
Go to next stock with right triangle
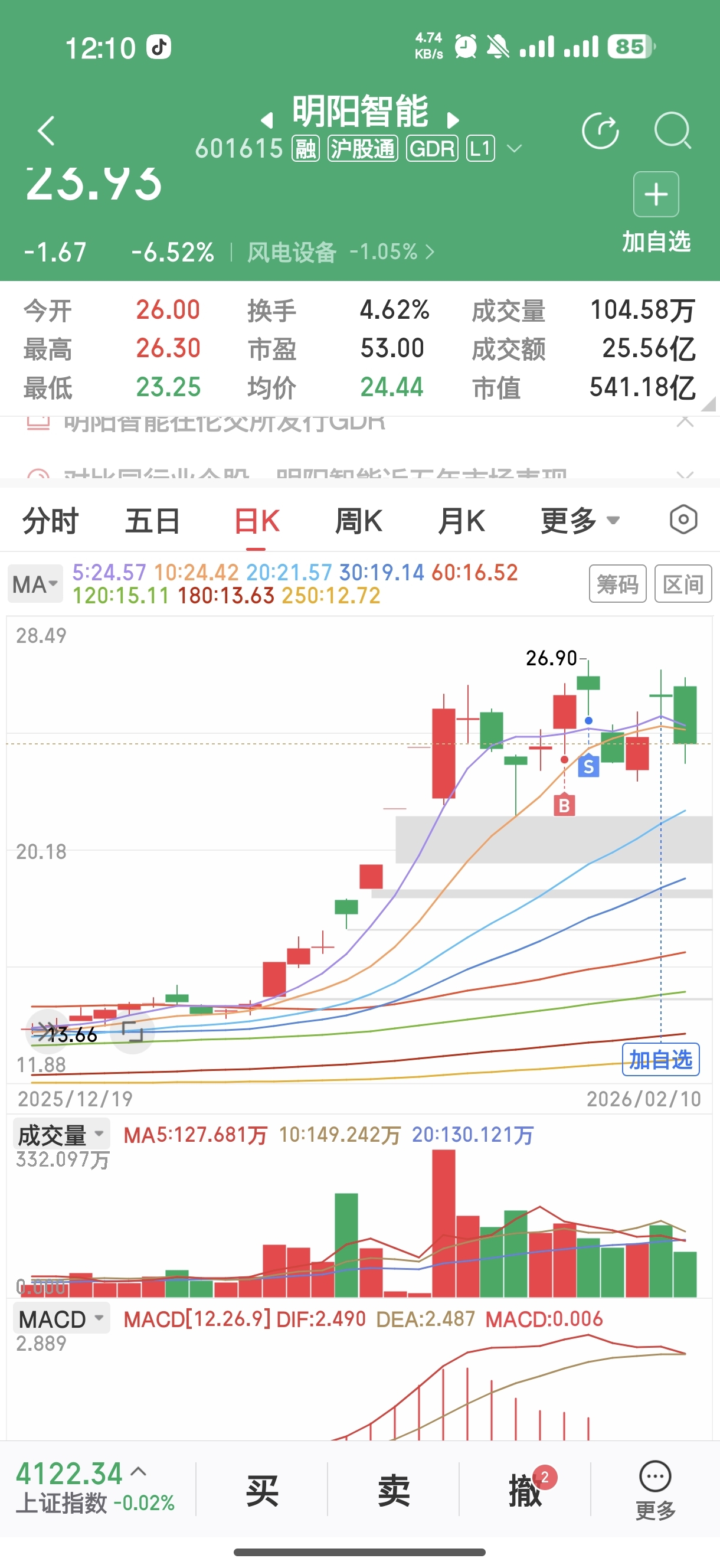coord(453,119)
